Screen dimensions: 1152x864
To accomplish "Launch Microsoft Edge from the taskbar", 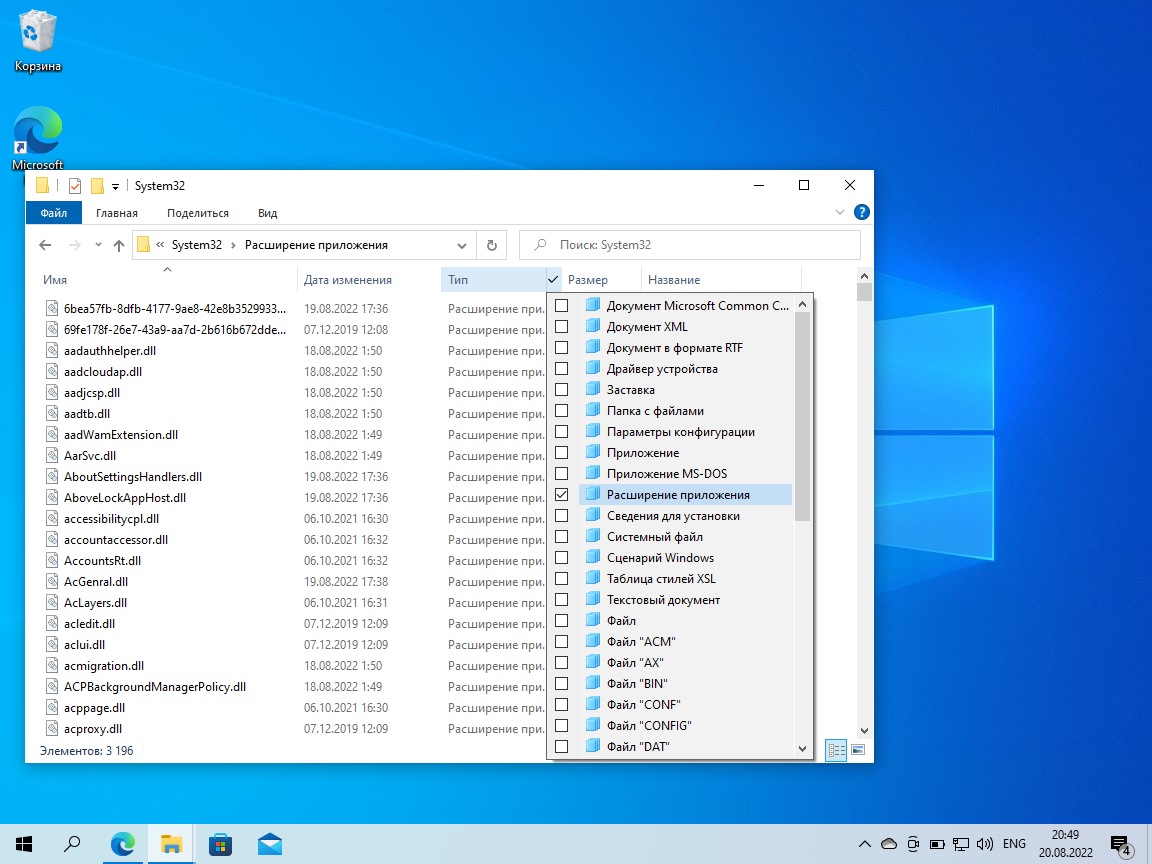I will point(123,844).
